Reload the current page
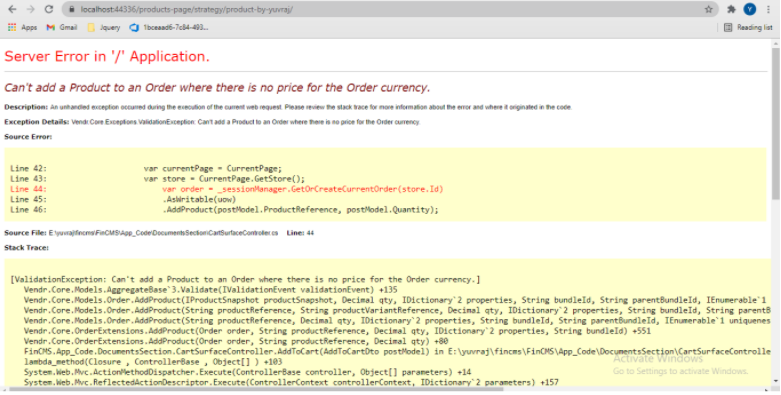 point(48,9)
